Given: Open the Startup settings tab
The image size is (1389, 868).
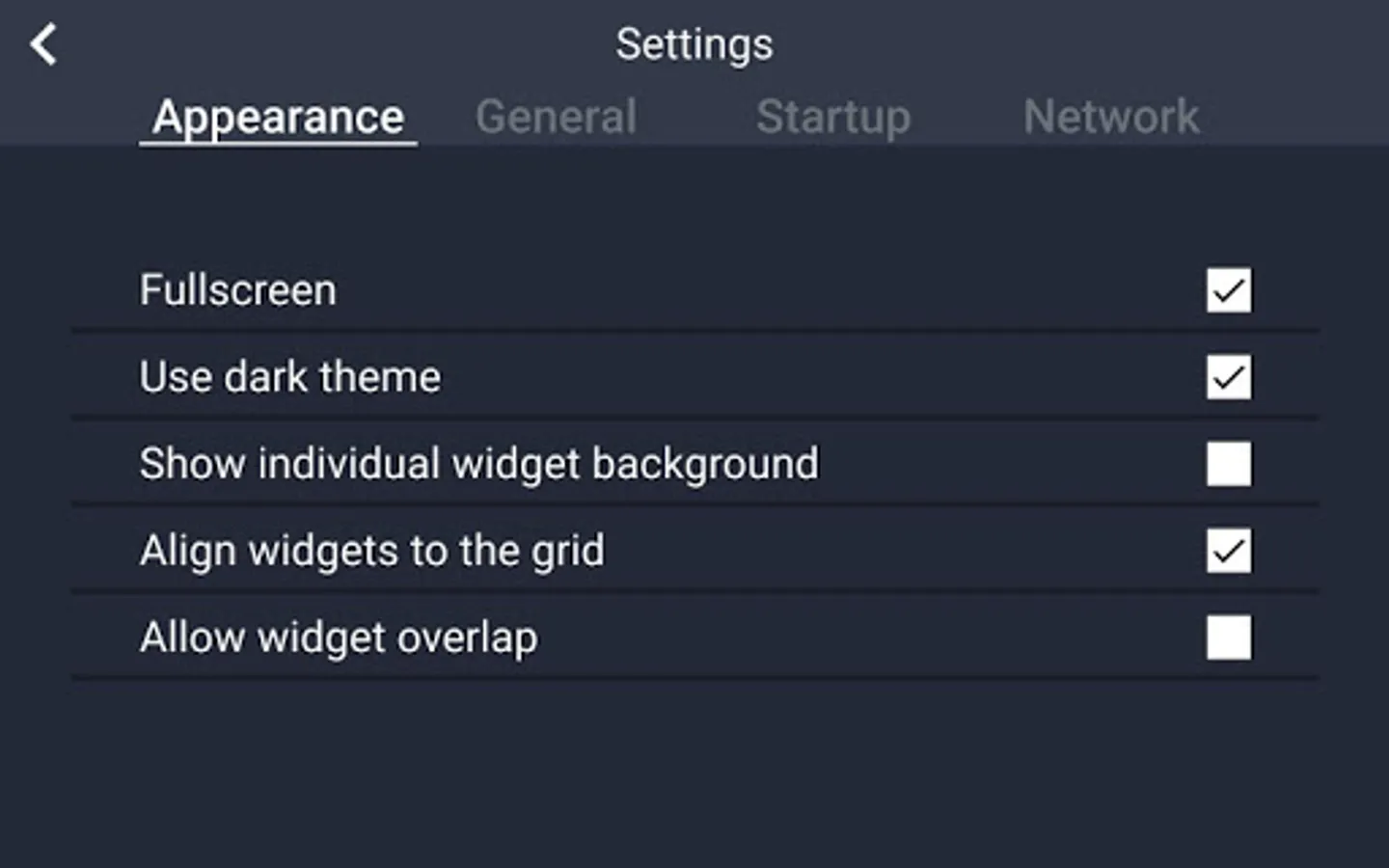Looking at the screenshot, I should pos(832,118).
